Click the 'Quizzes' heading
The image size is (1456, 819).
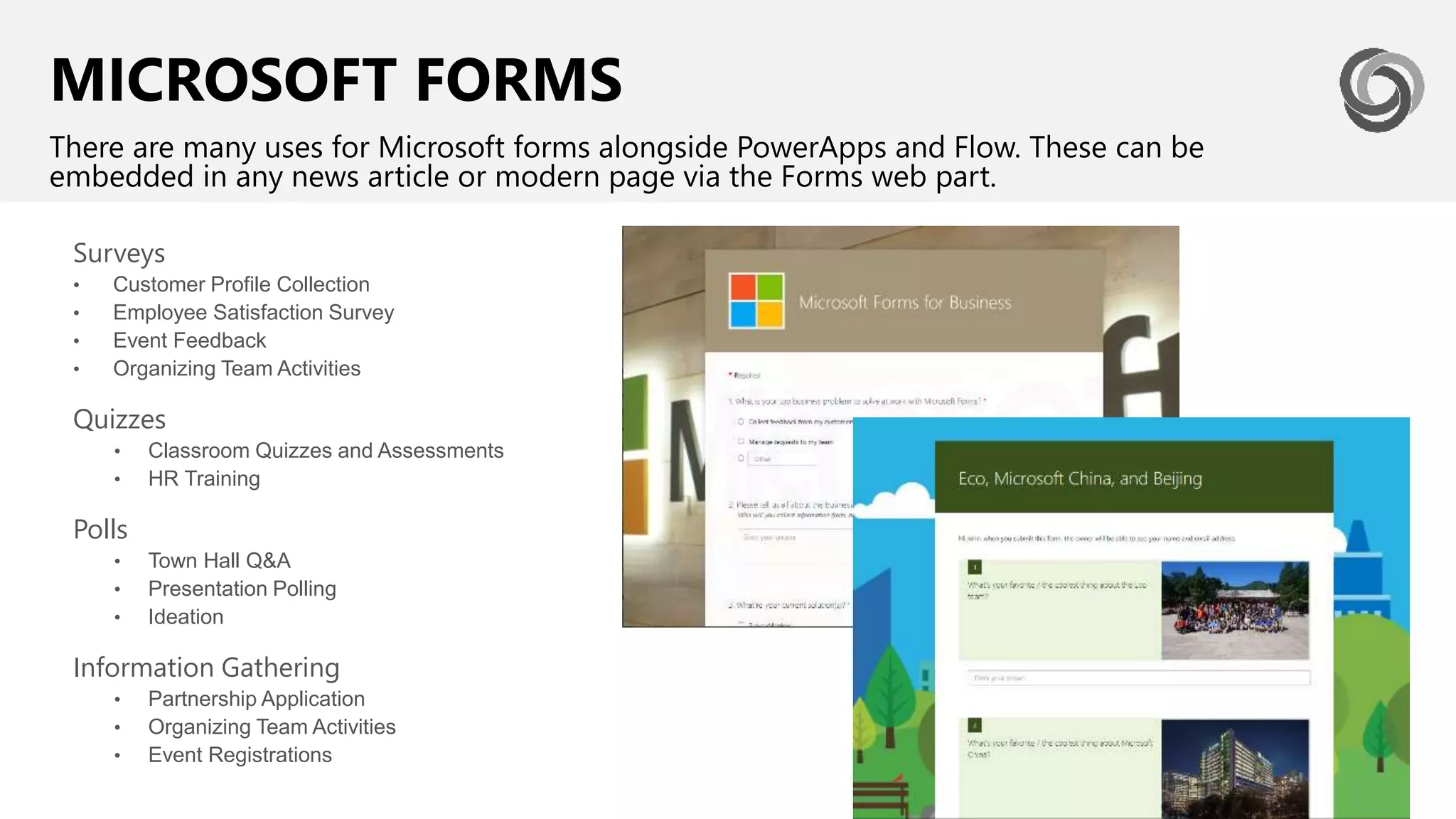tap(119, 419)
